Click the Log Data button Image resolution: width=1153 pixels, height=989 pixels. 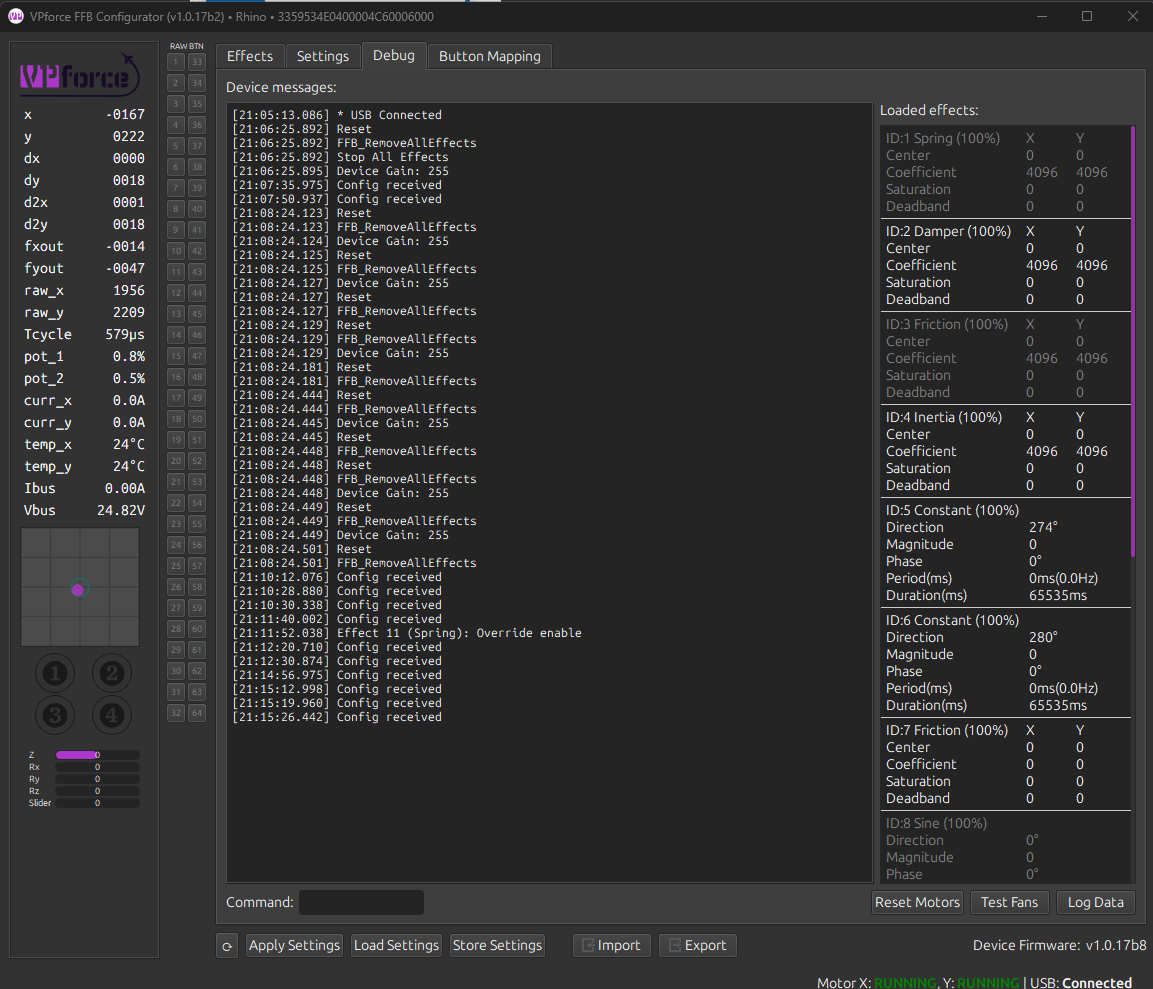(1095, 902)
